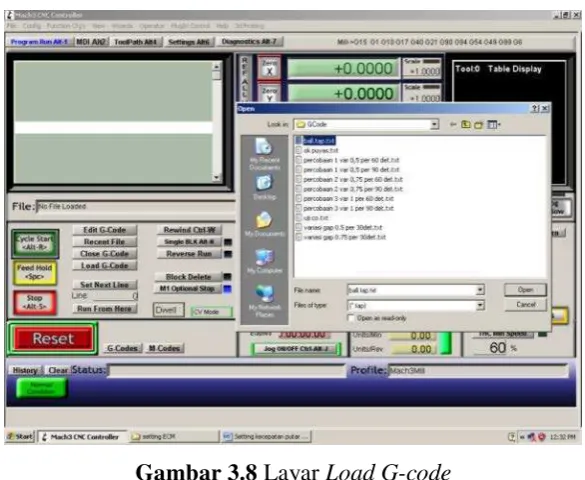Click the History button
This screenshot has height=480, width=585.
click(x=25, y=370)
